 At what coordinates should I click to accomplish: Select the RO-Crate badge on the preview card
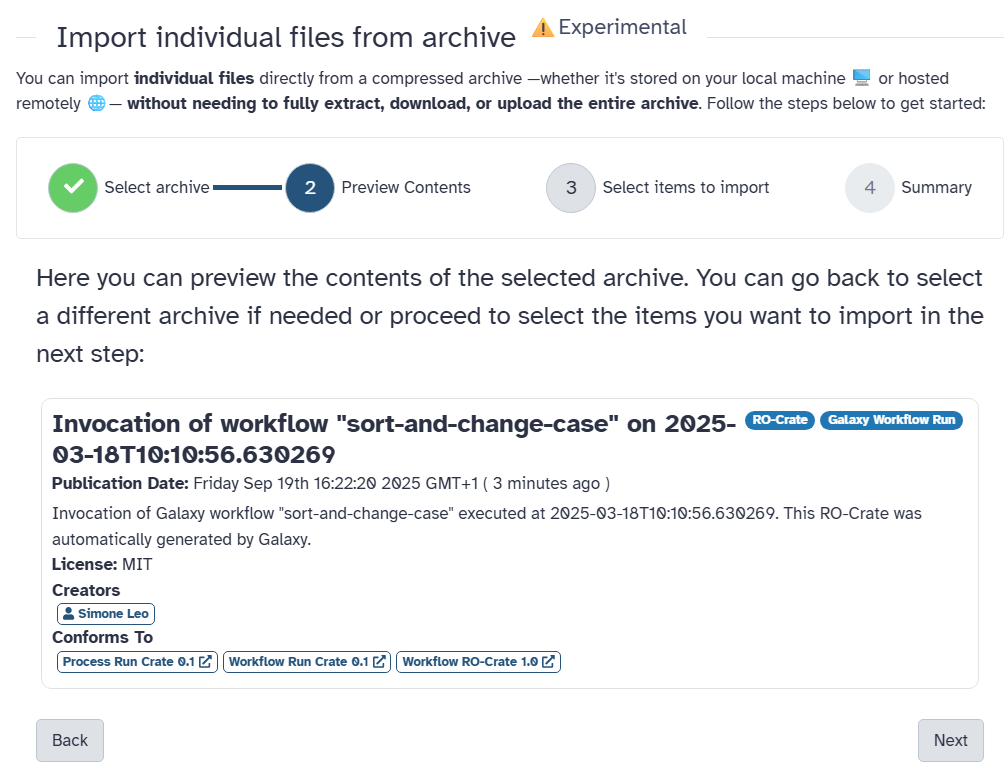[x=779, y=420]
